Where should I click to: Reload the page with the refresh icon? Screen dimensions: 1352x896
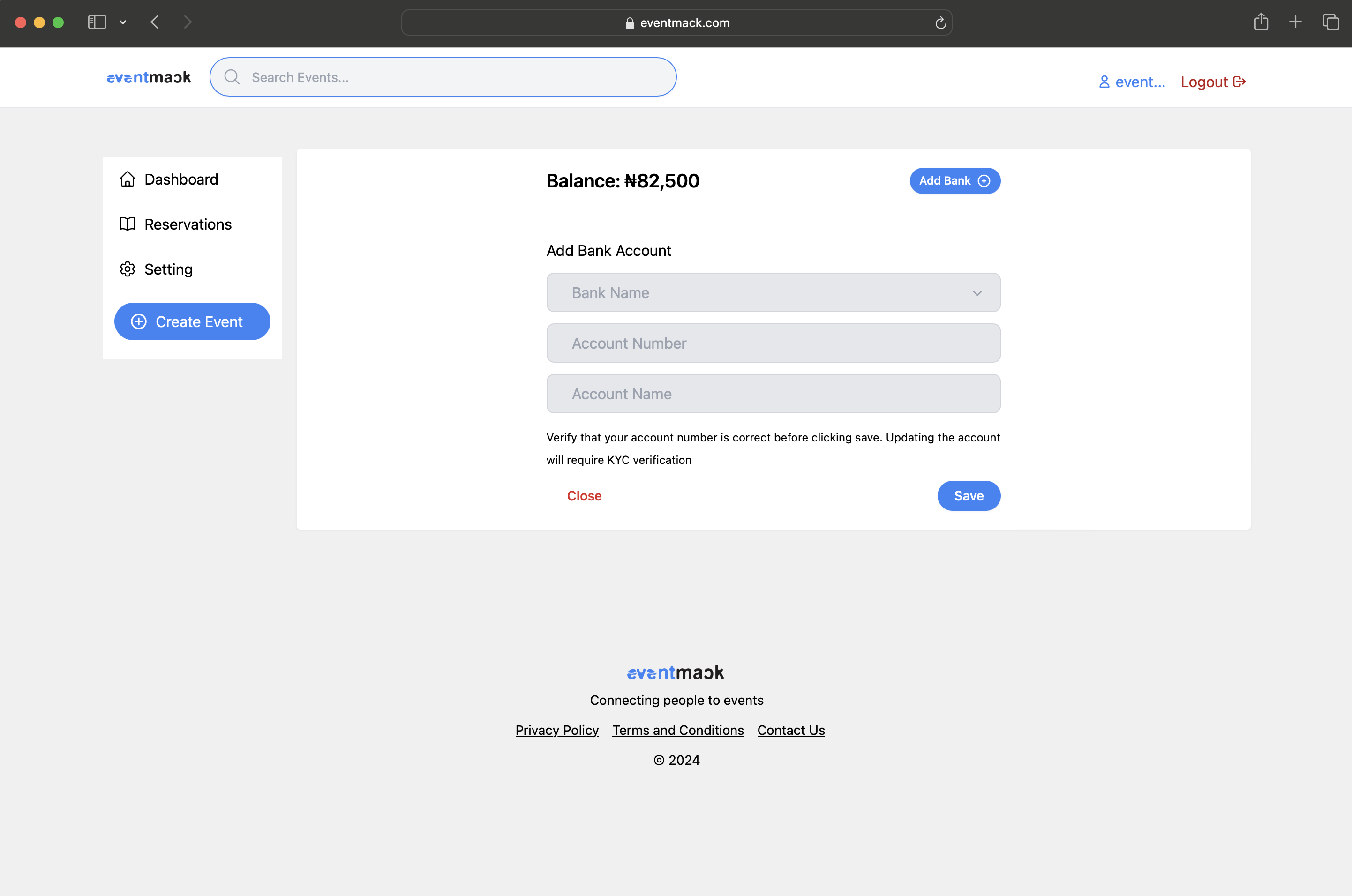point(940,23)
